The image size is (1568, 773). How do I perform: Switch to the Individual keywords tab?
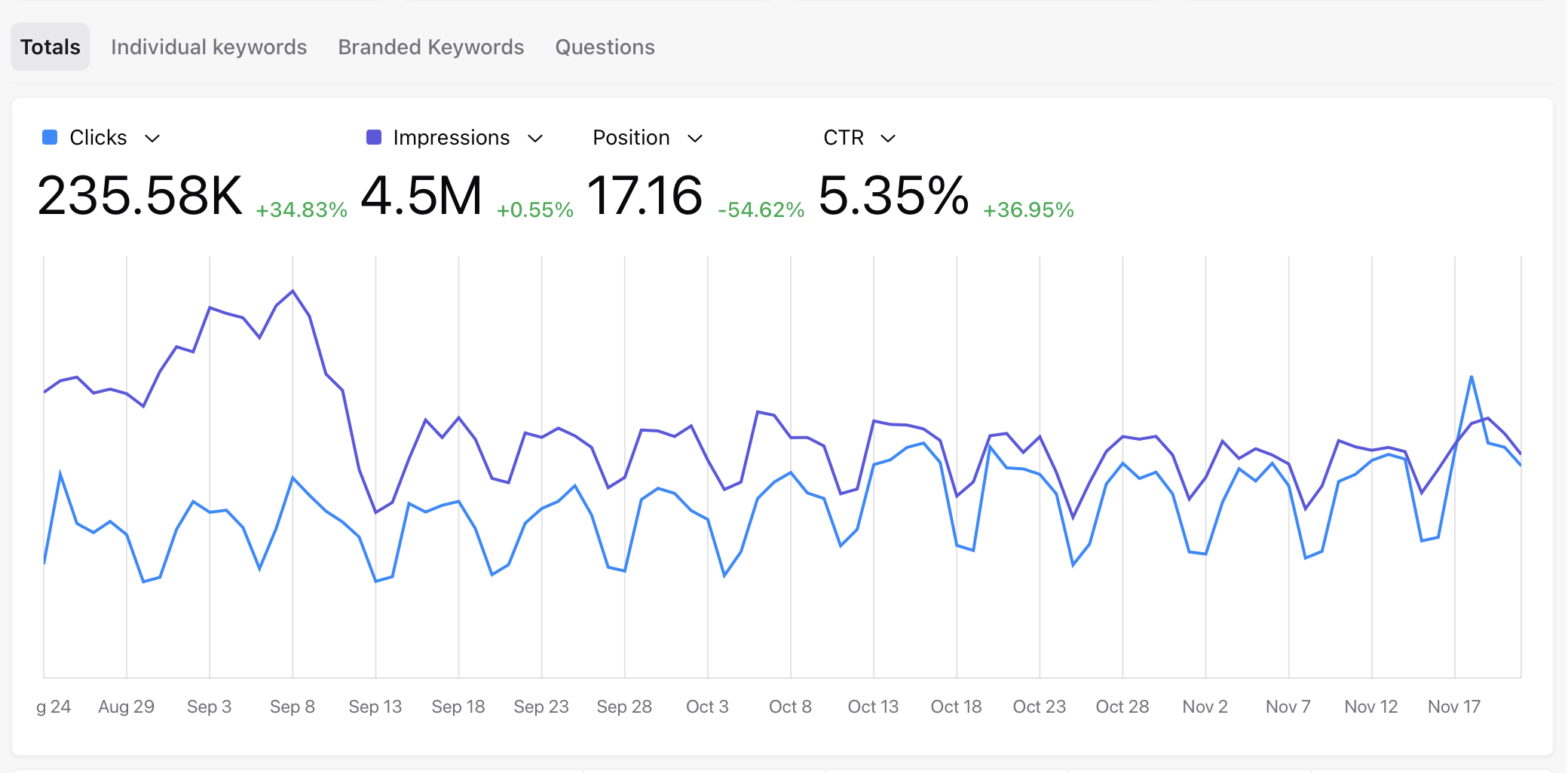tap(209, 47)
